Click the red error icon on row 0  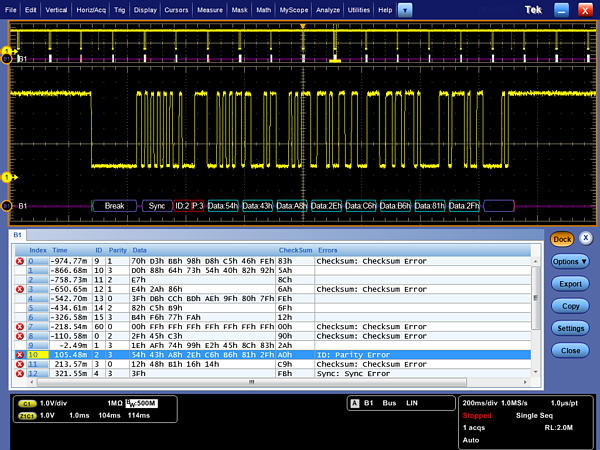[x=20, y=261]
